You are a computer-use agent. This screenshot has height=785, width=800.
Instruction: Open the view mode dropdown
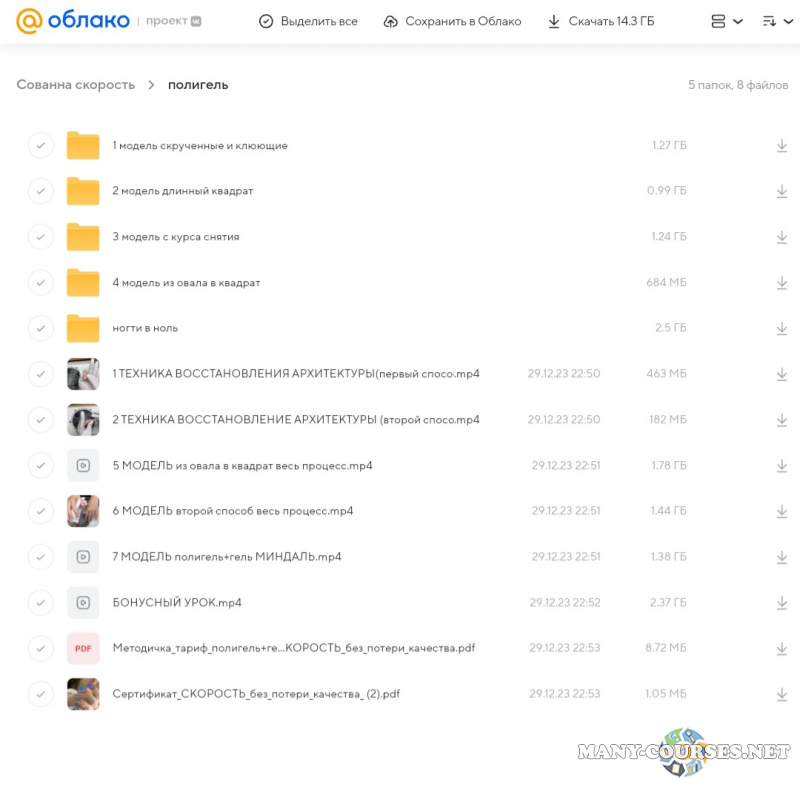[726, 21]
